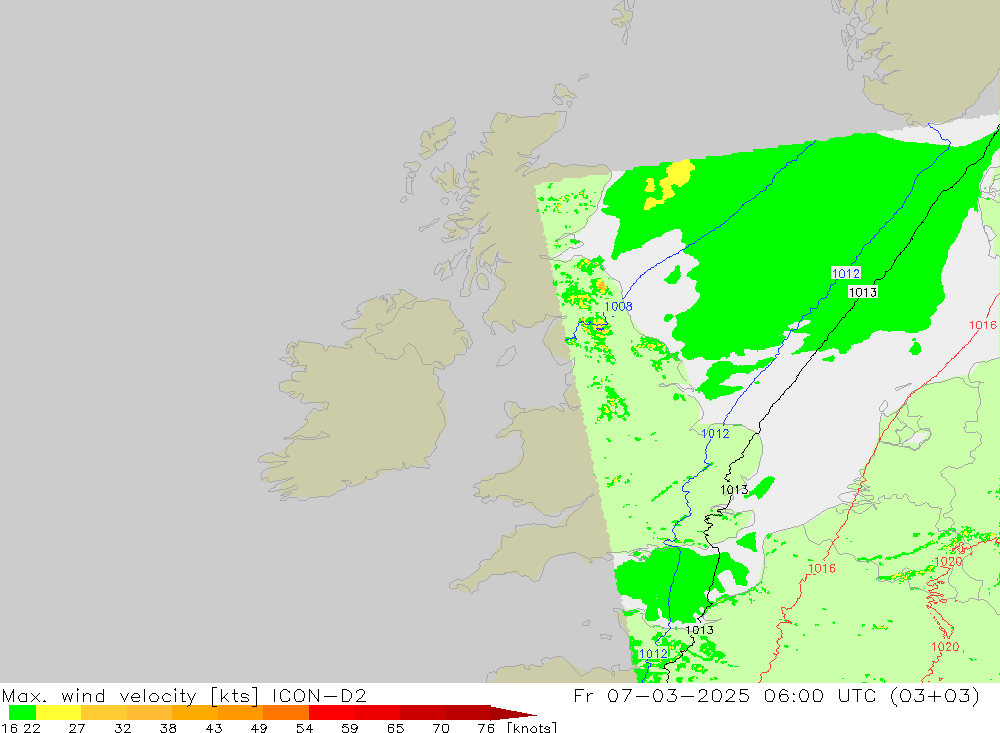This screenshot has width=1000, height=733.
Task: Click the '70' value on the legend scale
Action: point(441,727)
